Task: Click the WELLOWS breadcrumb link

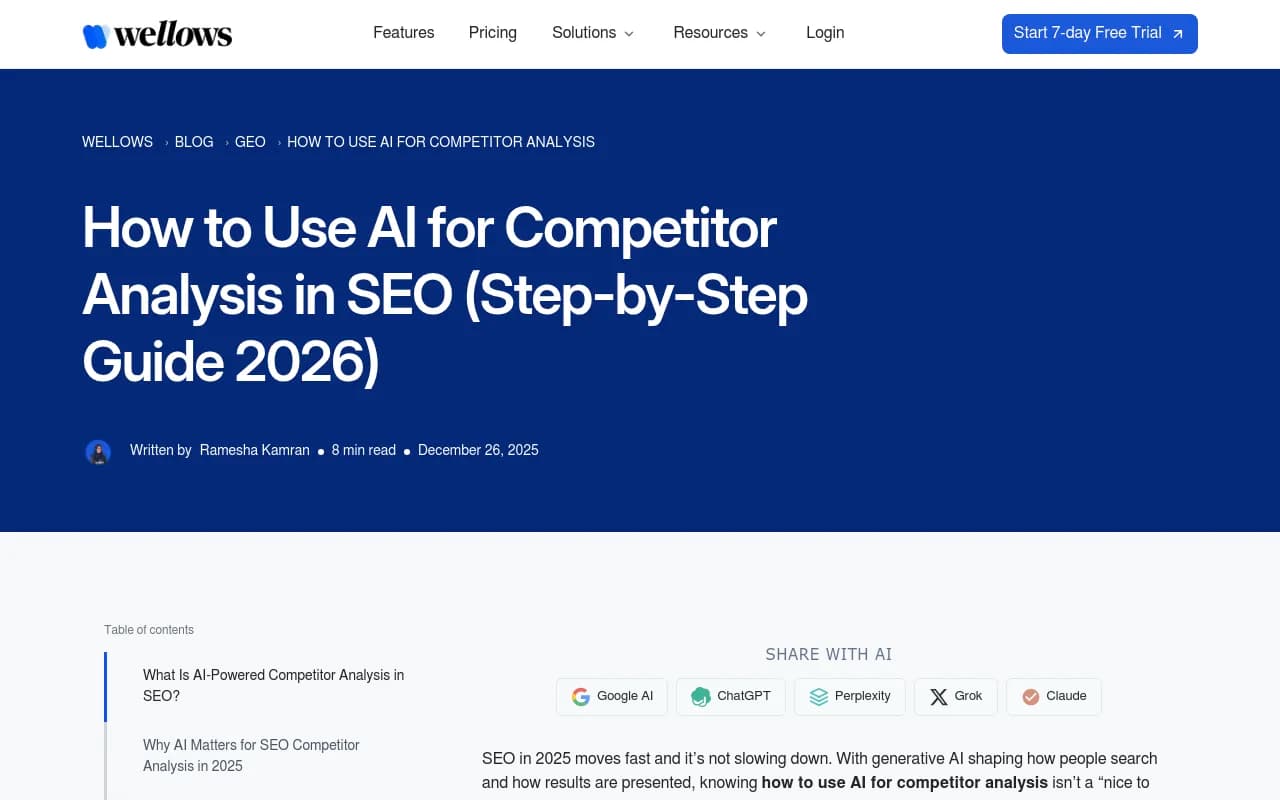Action: pos(117,142)
